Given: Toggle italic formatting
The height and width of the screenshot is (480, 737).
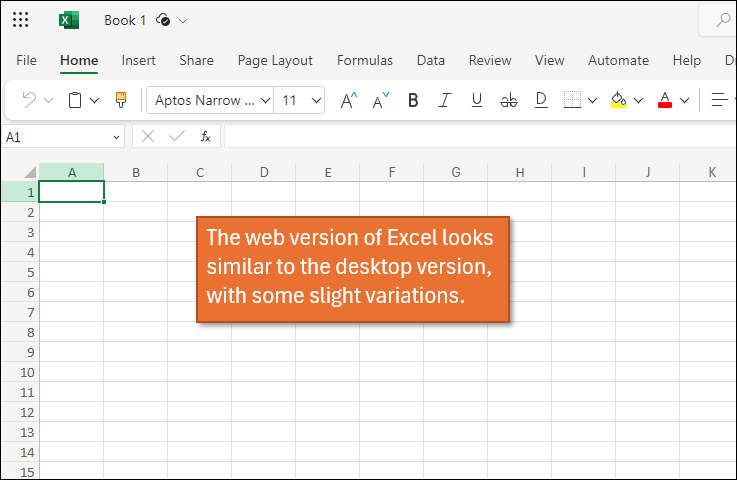Looking at the screenshot, I should pos(445,100).
